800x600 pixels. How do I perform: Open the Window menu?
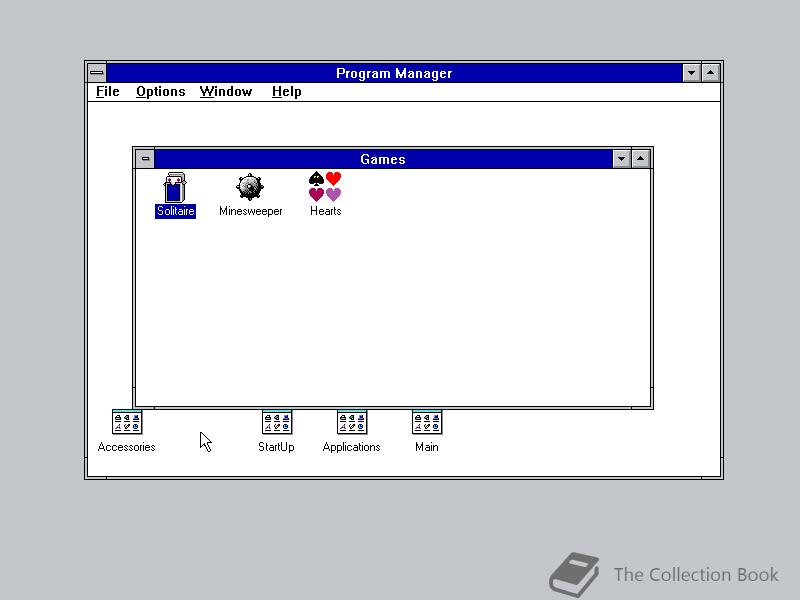coord(226,92)
